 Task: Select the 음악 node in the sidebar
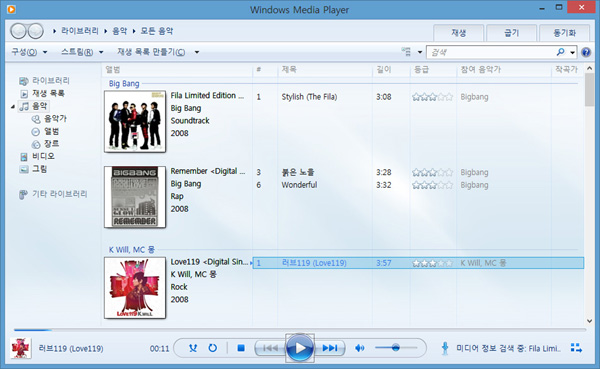(x=33, y=106)
